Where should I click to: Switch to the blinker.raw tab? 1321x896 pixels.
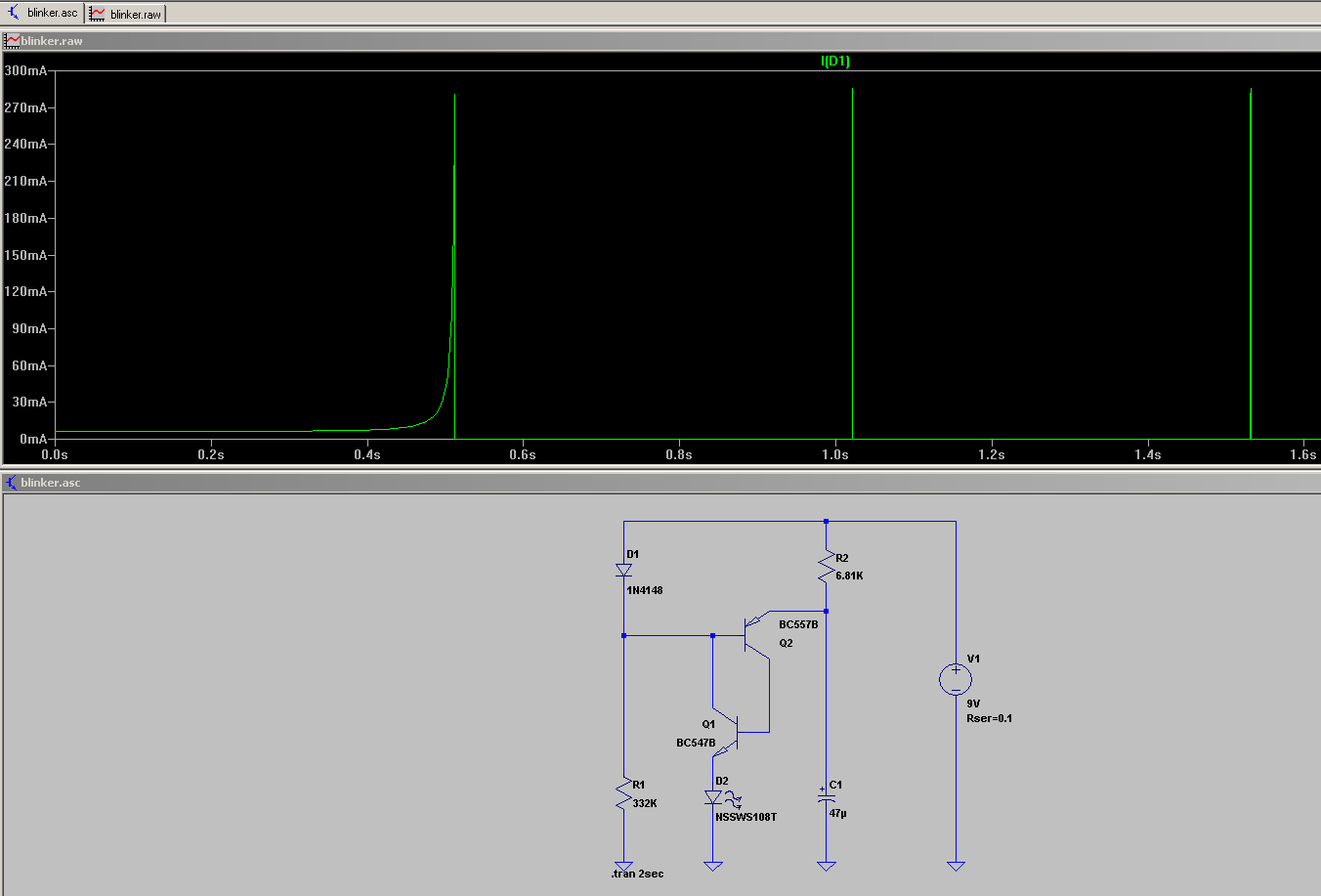(126, 14)
